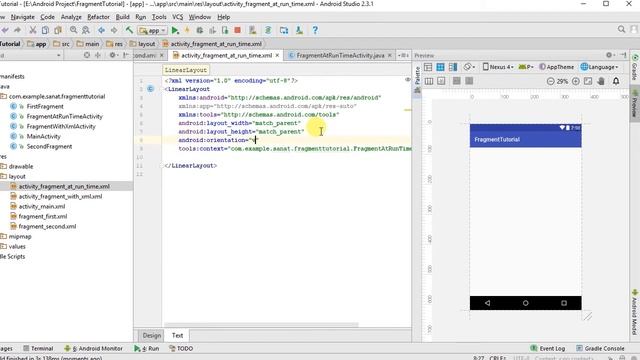Click the Paste icon in main toolbar
This screenshot has width=640, height=360.
pos(58,30)
